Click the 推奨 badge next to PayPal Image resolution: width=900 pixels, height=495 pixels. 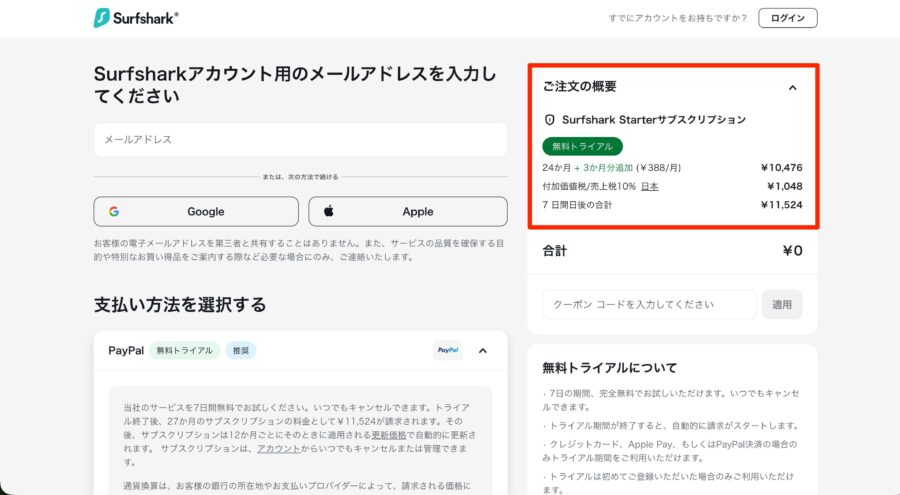[241, 350]
